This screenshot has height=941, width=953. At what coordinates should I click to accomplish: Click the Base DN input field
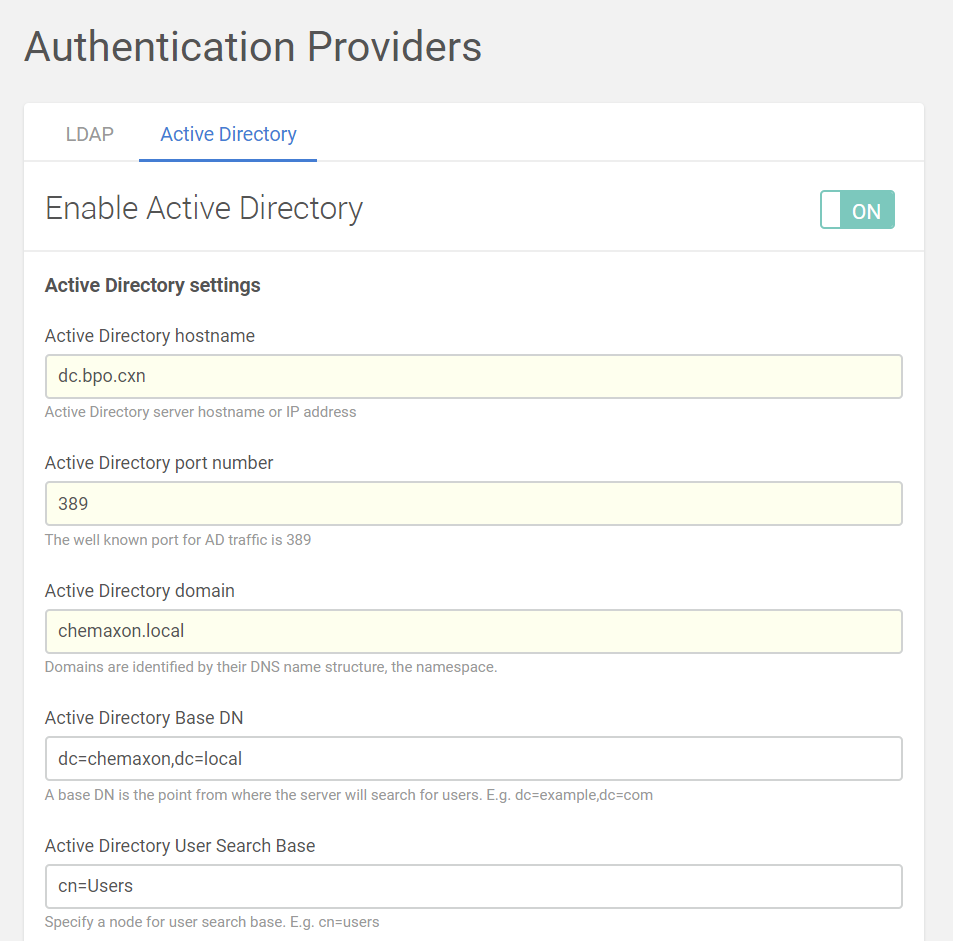473,759
